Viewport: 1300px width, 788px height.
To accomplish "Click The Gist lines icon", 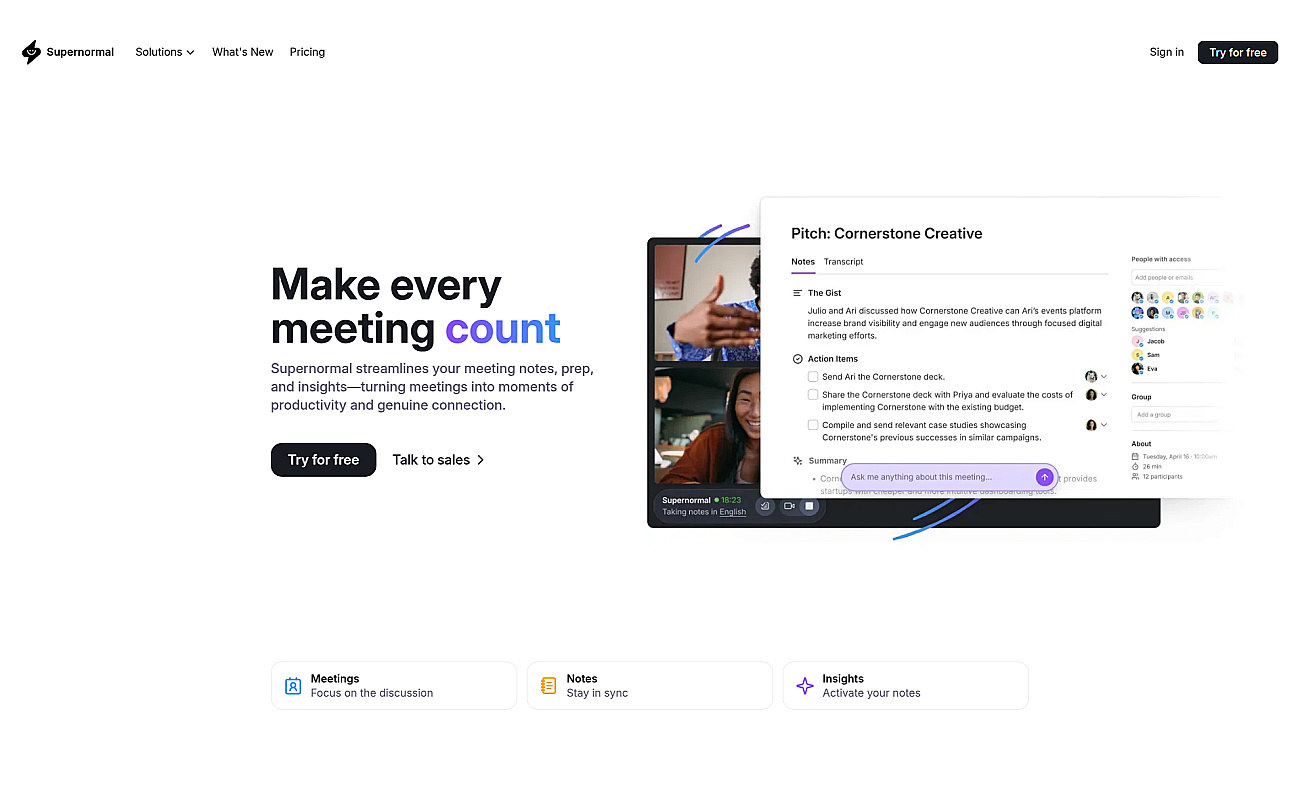I will click(797, 293).
